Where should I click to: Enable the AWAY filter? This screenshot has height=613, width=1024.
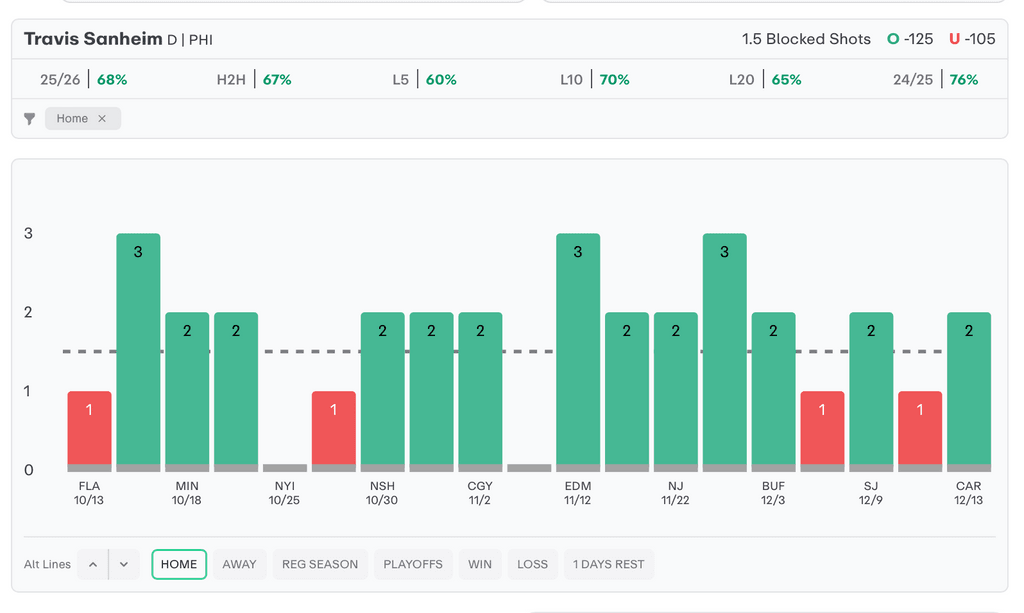[x=239, y=564]
